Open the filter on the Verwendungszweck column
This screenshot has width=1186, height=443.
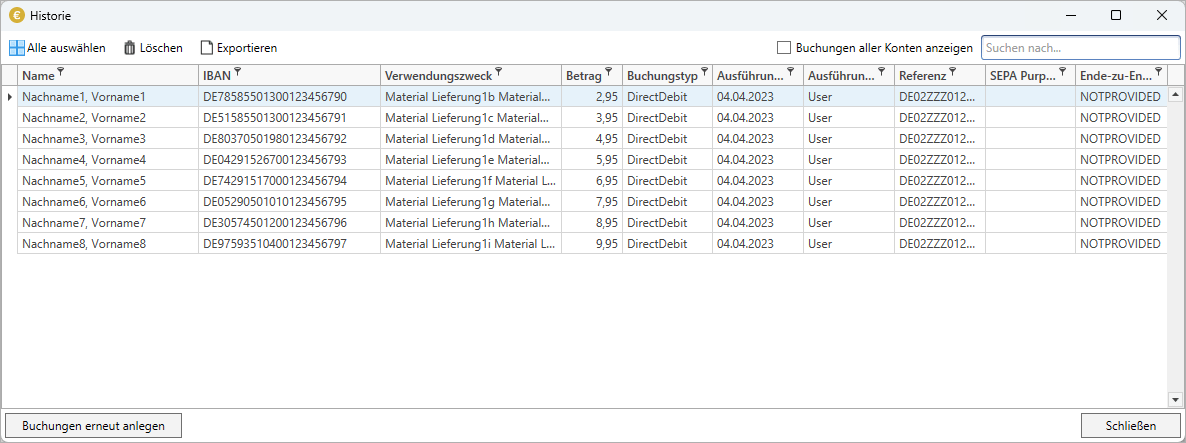498,71
